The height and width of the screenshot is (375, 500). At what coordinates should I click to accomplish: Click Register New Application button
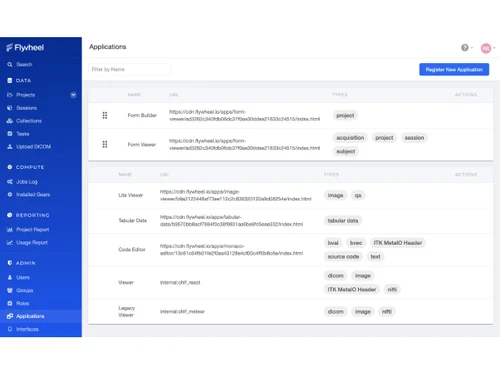[x=454, y=69]
